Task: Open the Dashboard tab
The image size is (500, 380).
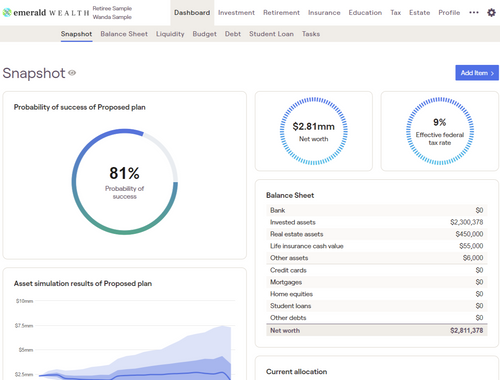Action: coord(192,13)
